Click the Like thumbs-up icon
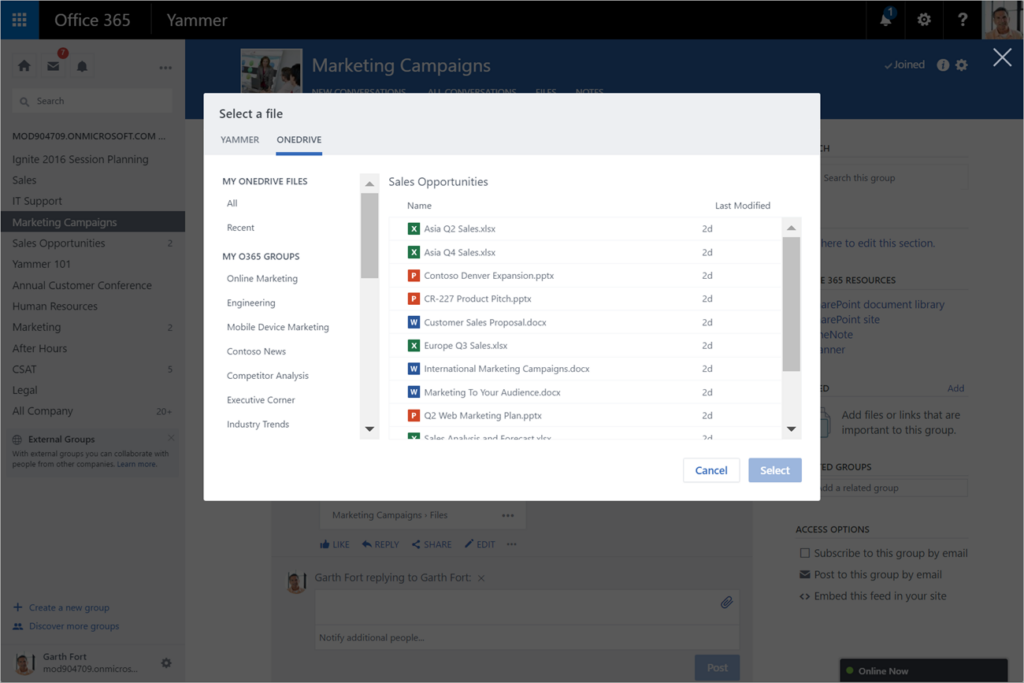The width and height of the screenshot is (1024, 683). (x=324, y=544)
